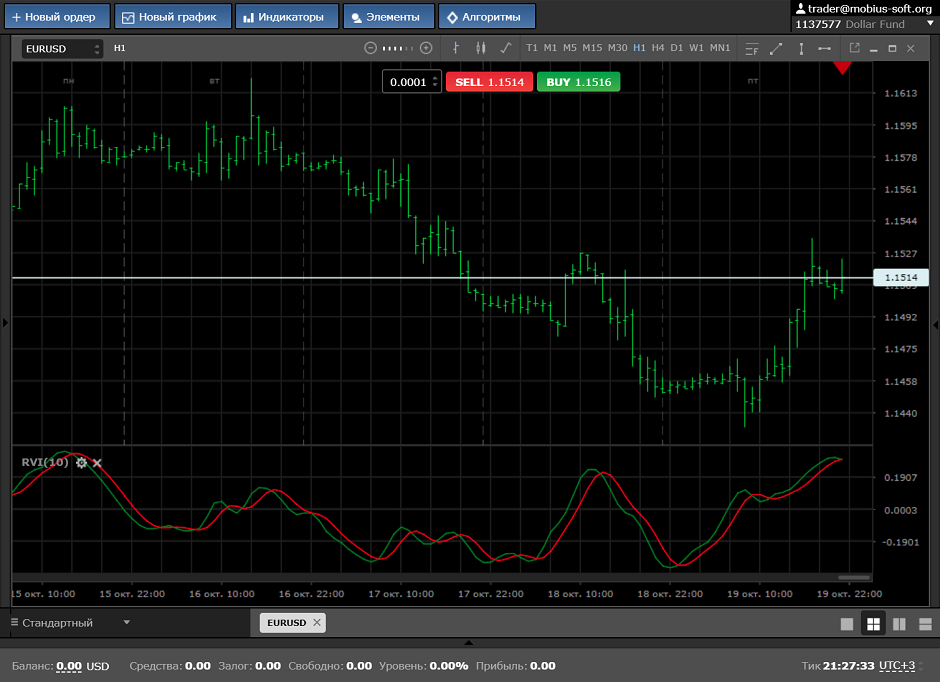Select the horizontal line drawing tool
This screenshot has height=682, width=940.
(825, 49)
